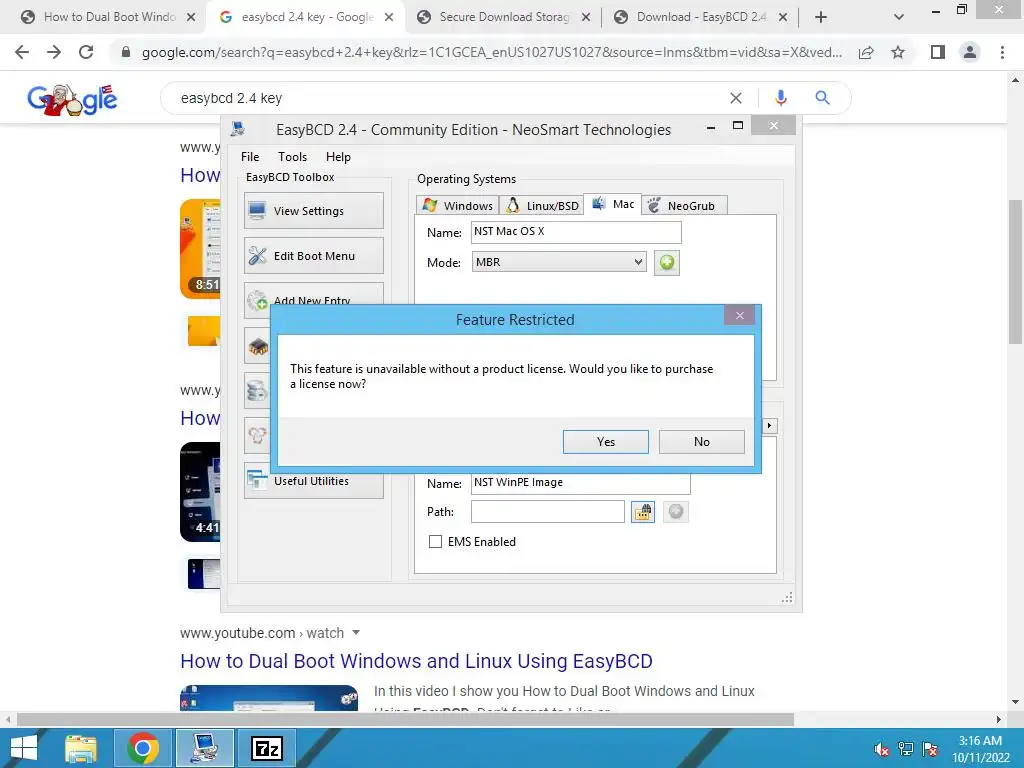The width and height of the screenshot is (1024, 768).
Task: Open Chrome from taskbar
Action: (x=143, y=748)
